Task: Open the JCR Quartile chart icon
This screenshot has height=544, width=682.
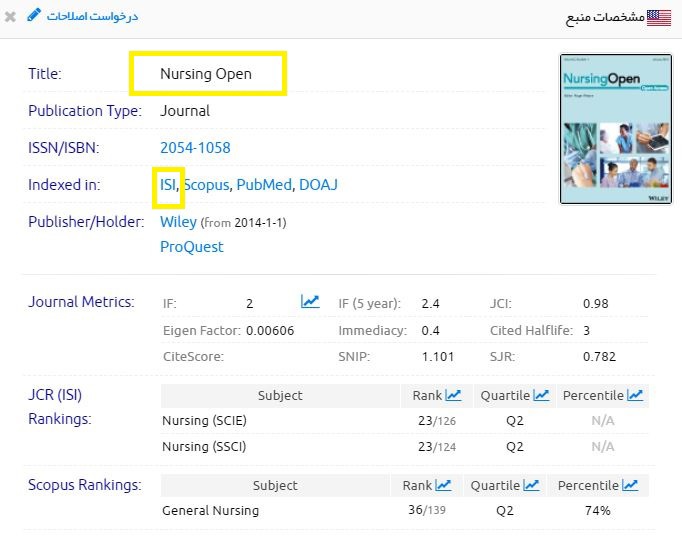Action: (541, 396)
